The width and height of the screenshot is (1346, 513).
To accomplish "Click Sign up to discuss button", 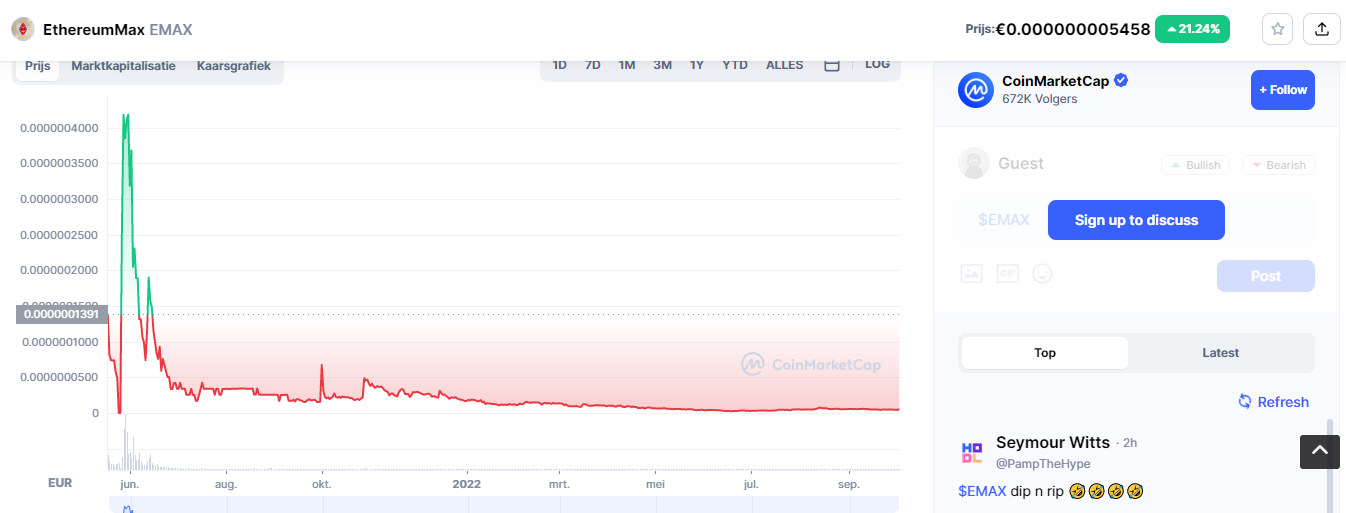I will (x=1136, y=220).
